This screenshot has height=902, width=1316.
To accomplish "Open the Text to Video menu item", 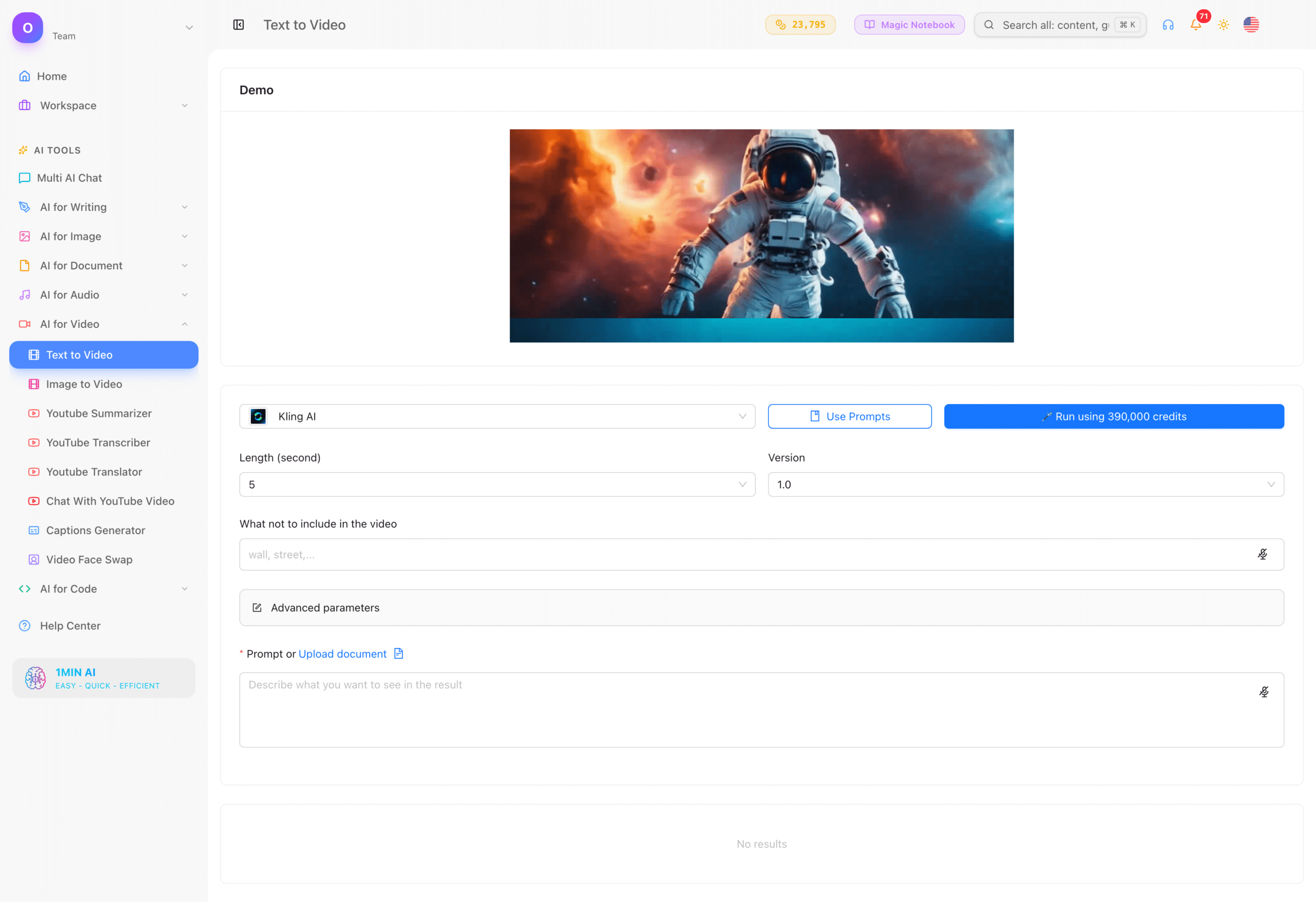I will pyautogui.click(x=79, y=355).
